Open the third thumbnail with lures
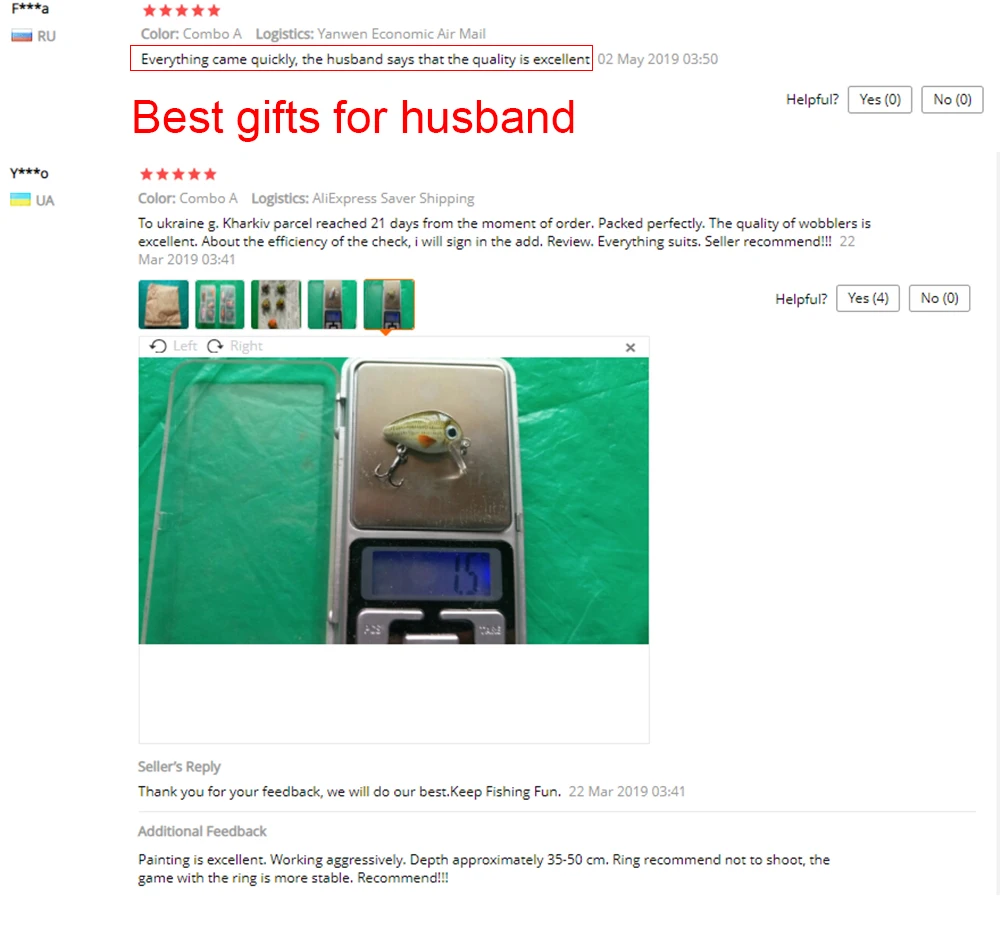1000x932 pixels. (276, 304)
